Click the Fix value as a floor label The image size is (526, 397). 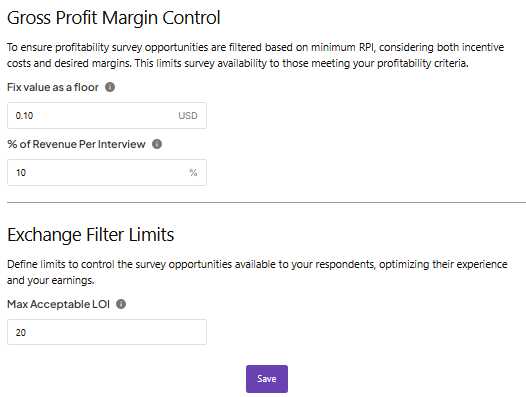(53, 87)
